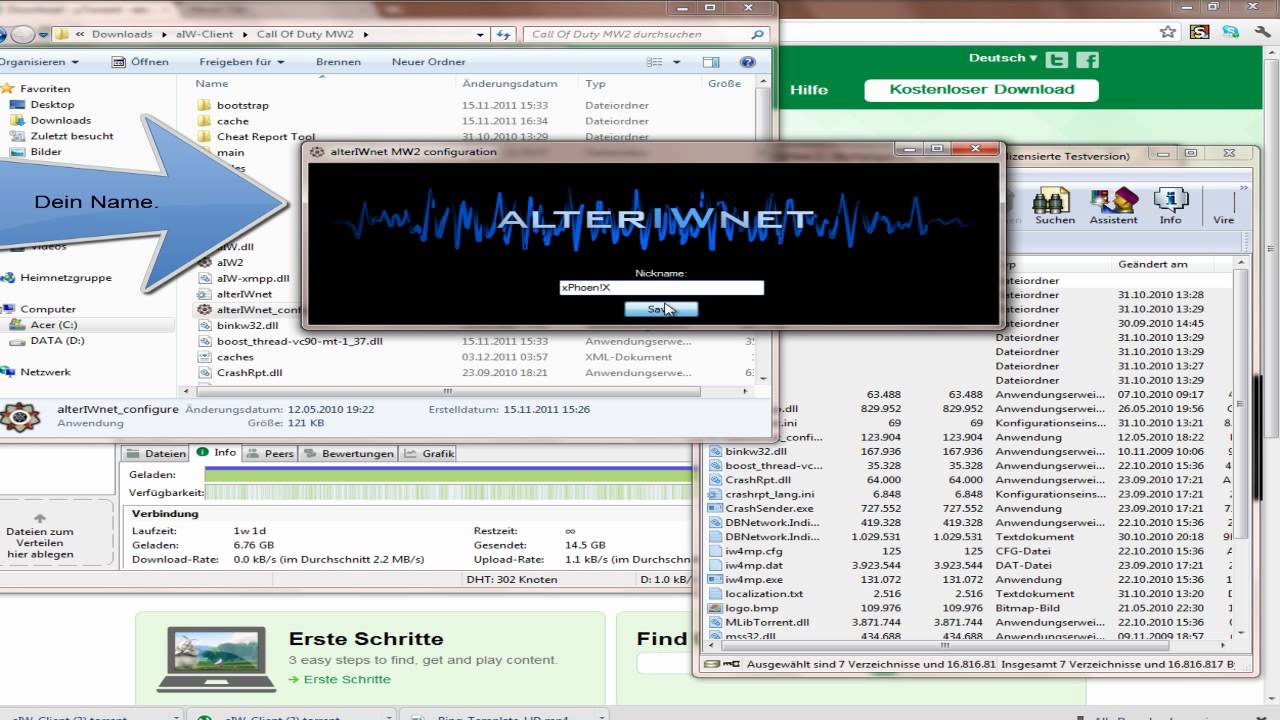Select cache folder in Explorer
The image size is (1280, 720).
coord(232,121)
